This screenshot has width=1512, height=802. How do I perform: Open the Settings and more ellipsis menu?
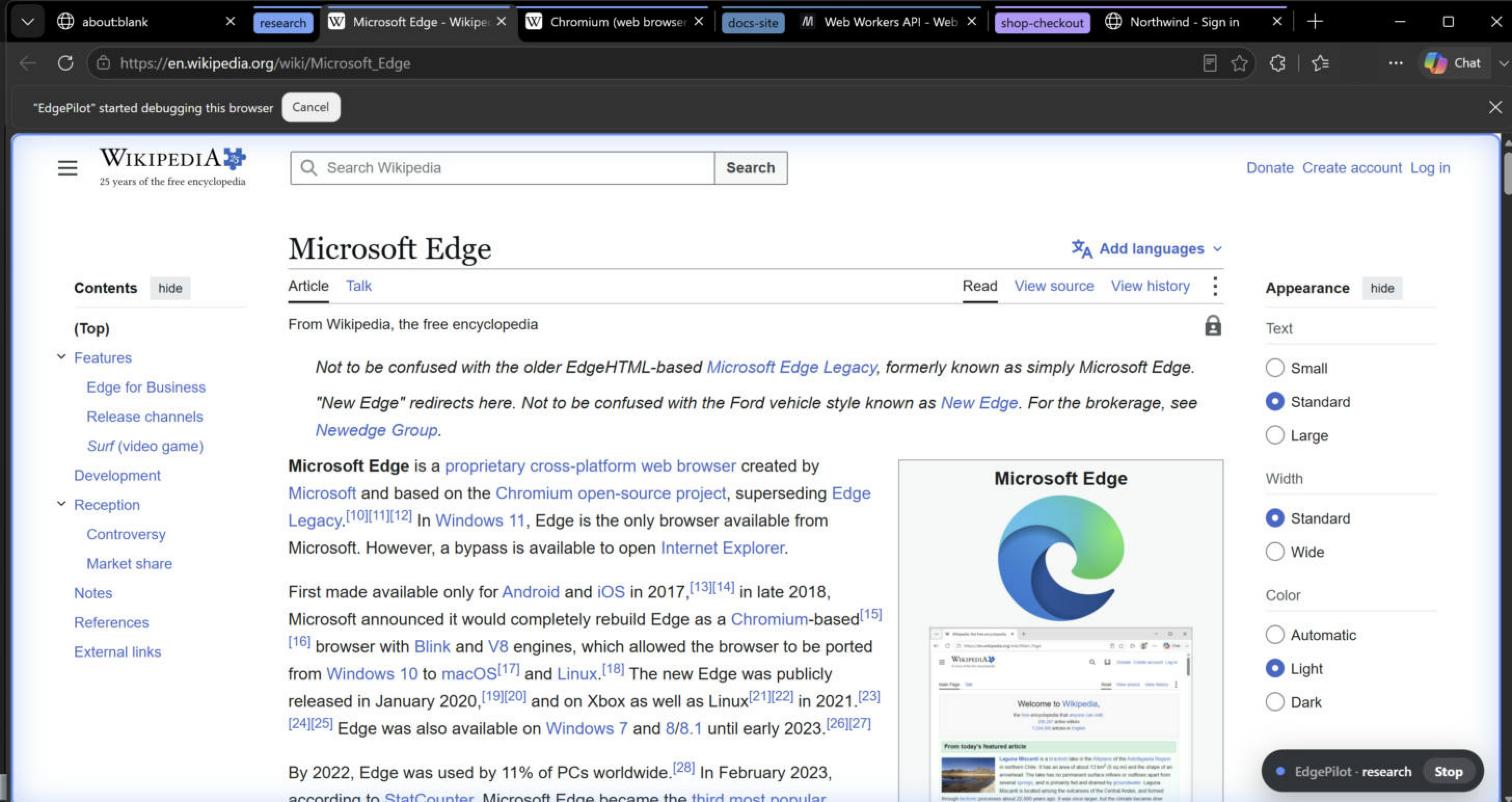click(x=1396, y=63)
